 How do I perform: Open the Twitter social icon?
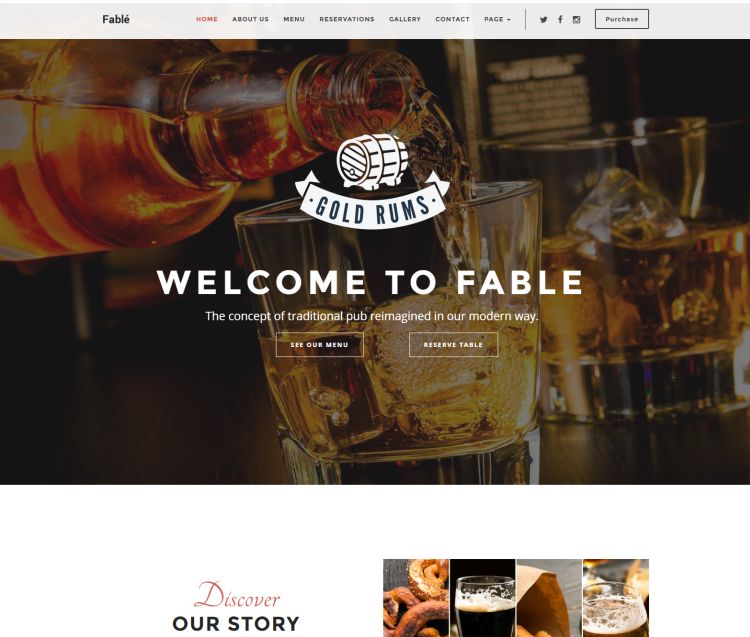(x=543, y=20)
